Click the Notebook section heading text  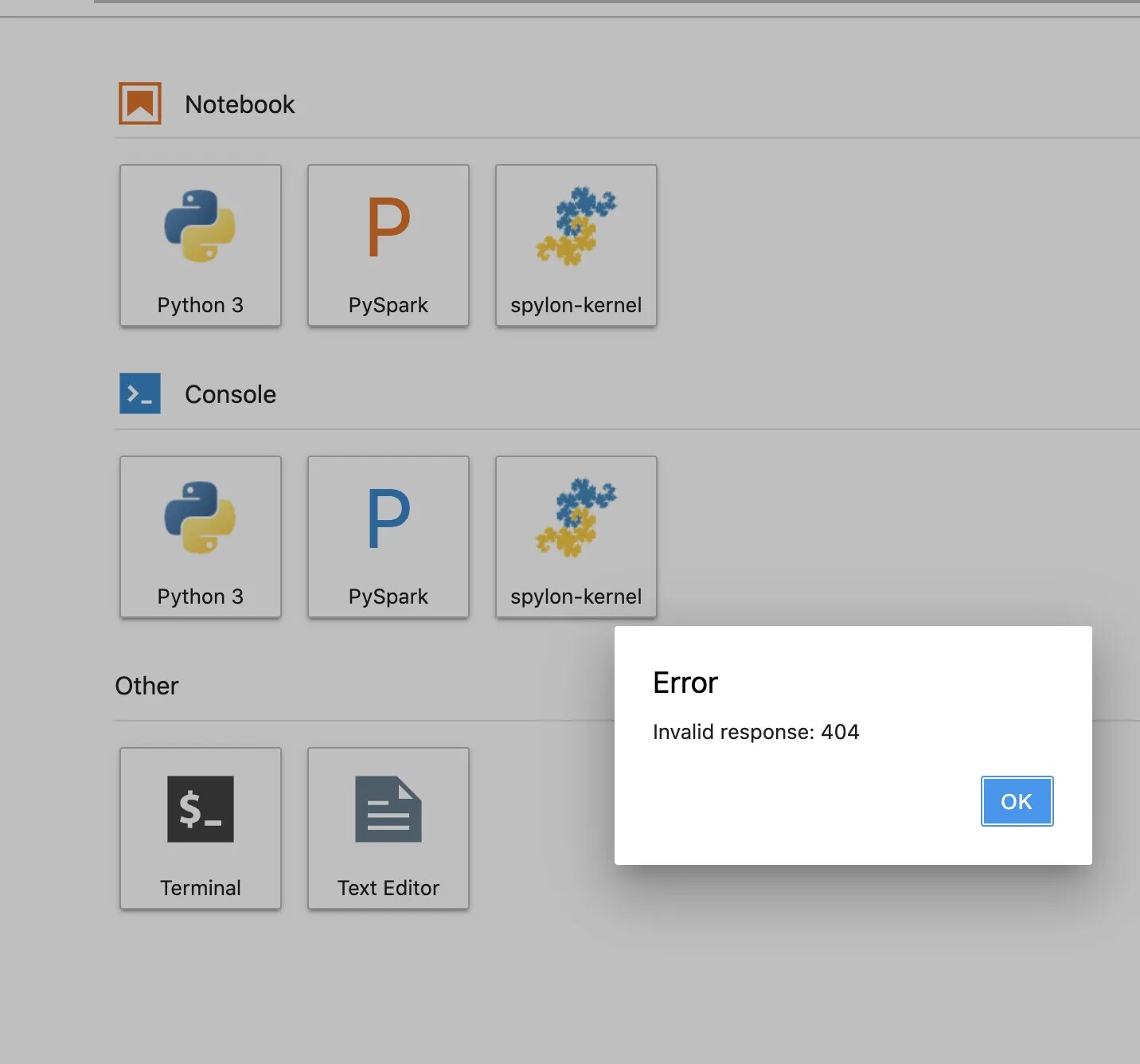240,104
